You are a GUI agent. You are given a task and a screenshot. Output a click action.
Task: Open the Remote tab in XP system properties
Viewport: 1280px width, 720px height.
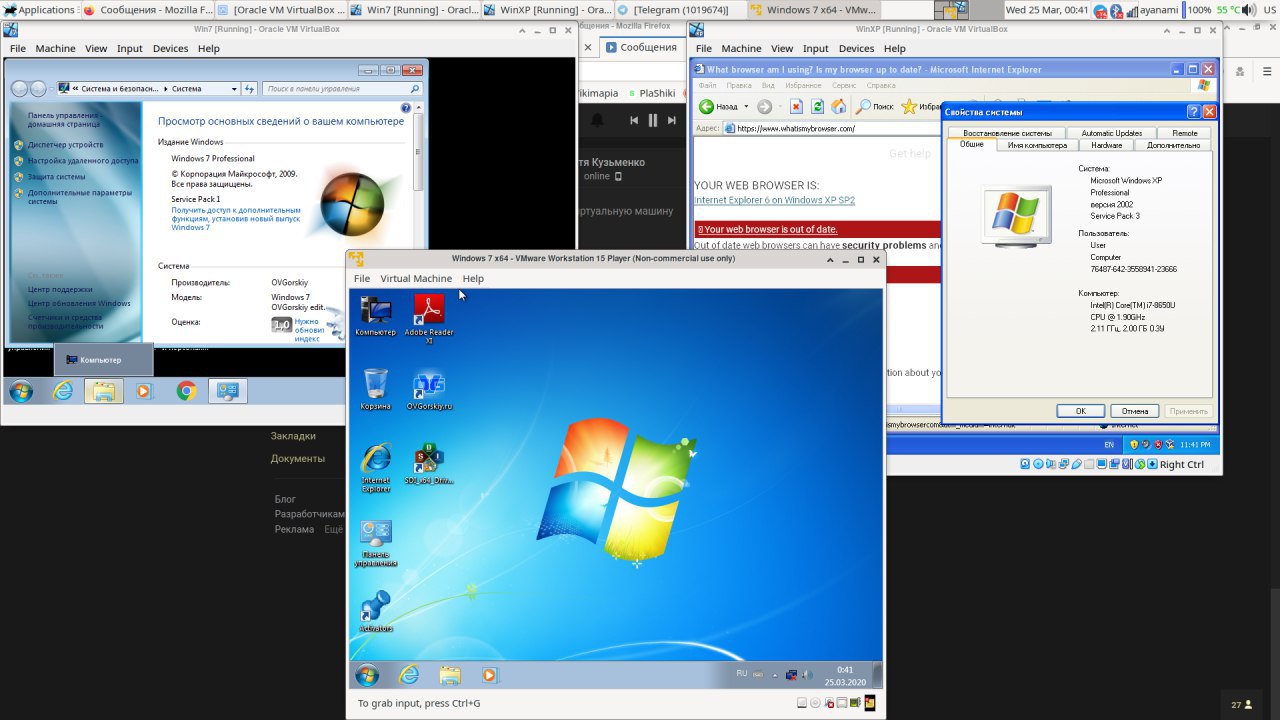(x=1184, y=133)
